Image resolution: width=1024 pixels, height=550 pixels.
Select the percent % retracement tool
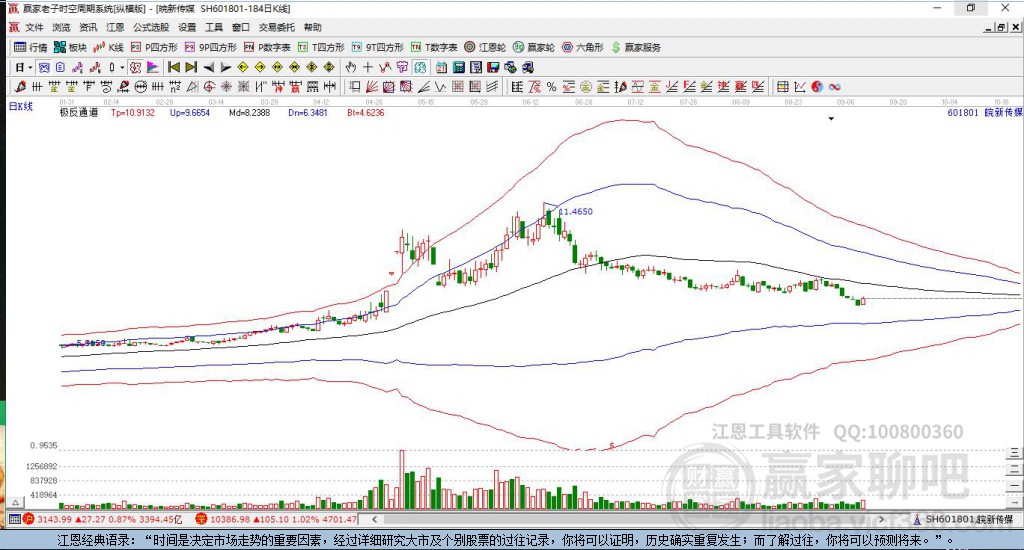pos(552,86)
